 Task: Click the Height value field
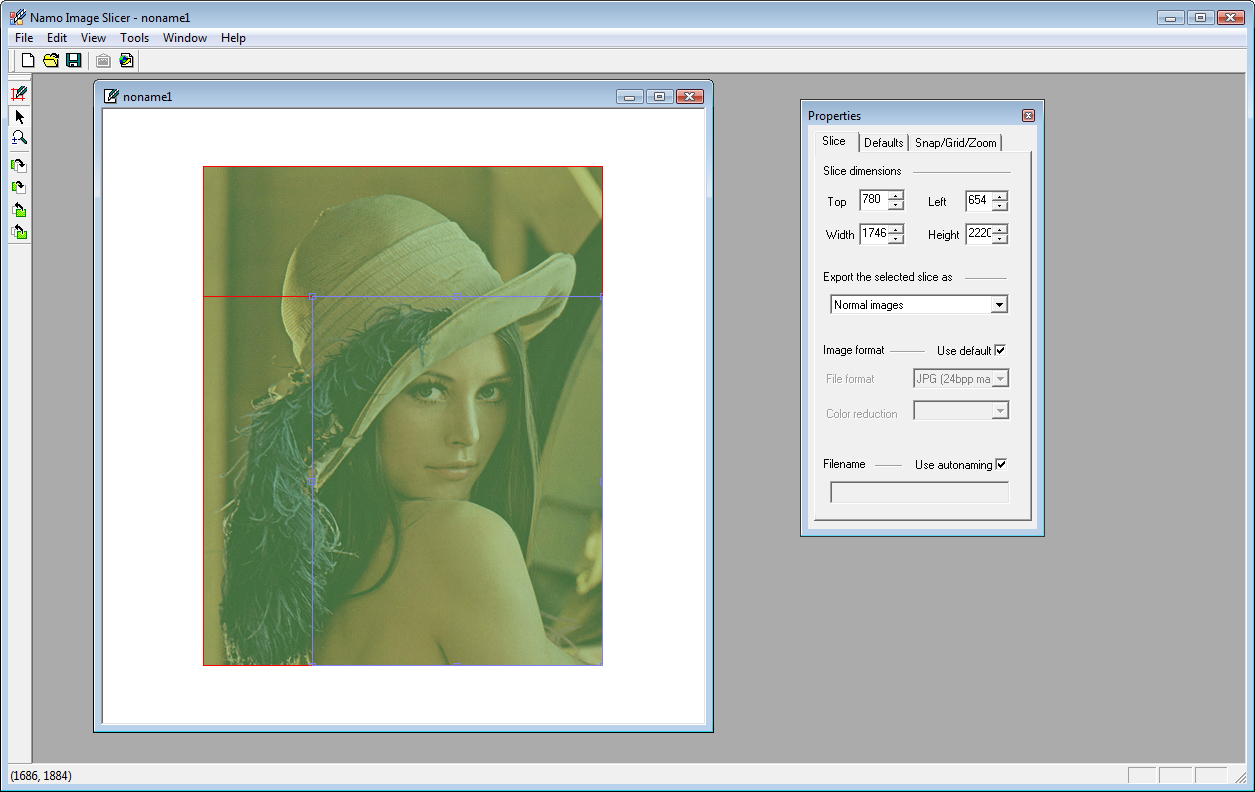(978, 234)
